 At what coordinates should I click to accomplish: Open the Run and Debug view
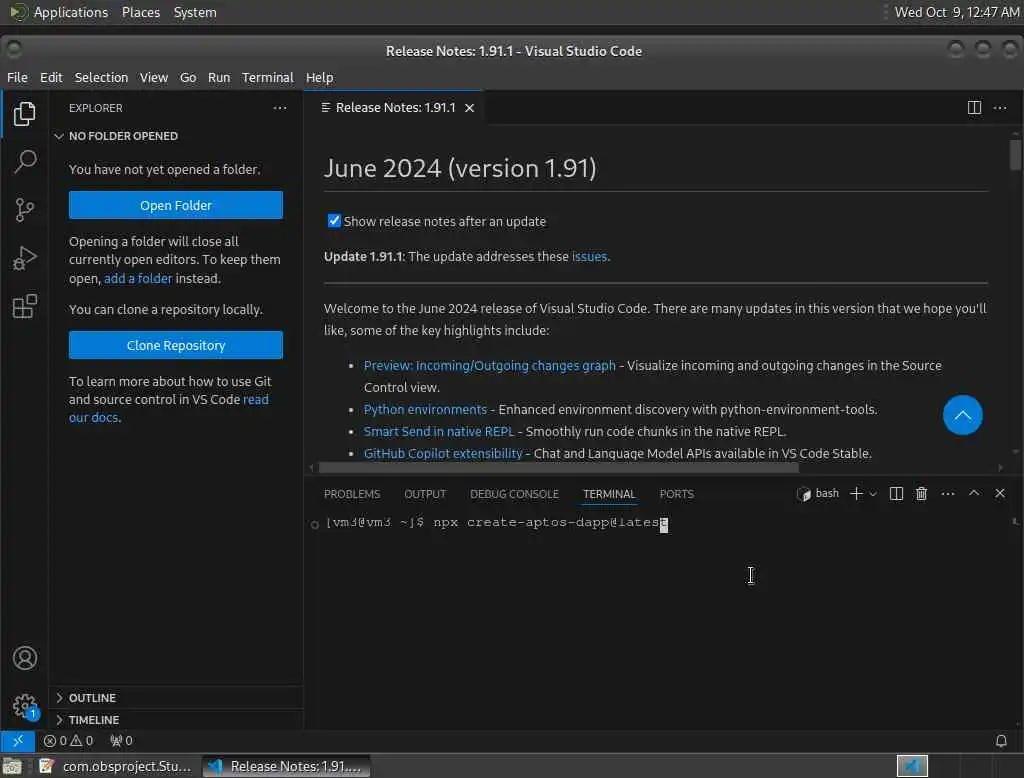(25, 258)
